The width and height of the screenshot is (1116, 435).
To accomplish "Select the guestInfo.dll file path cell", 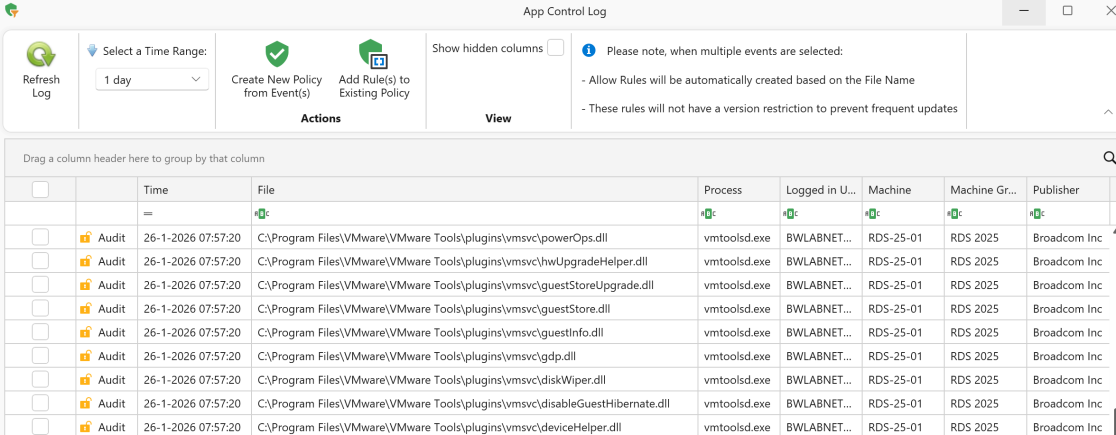I will pyautogui.click(x=475, y=332).
